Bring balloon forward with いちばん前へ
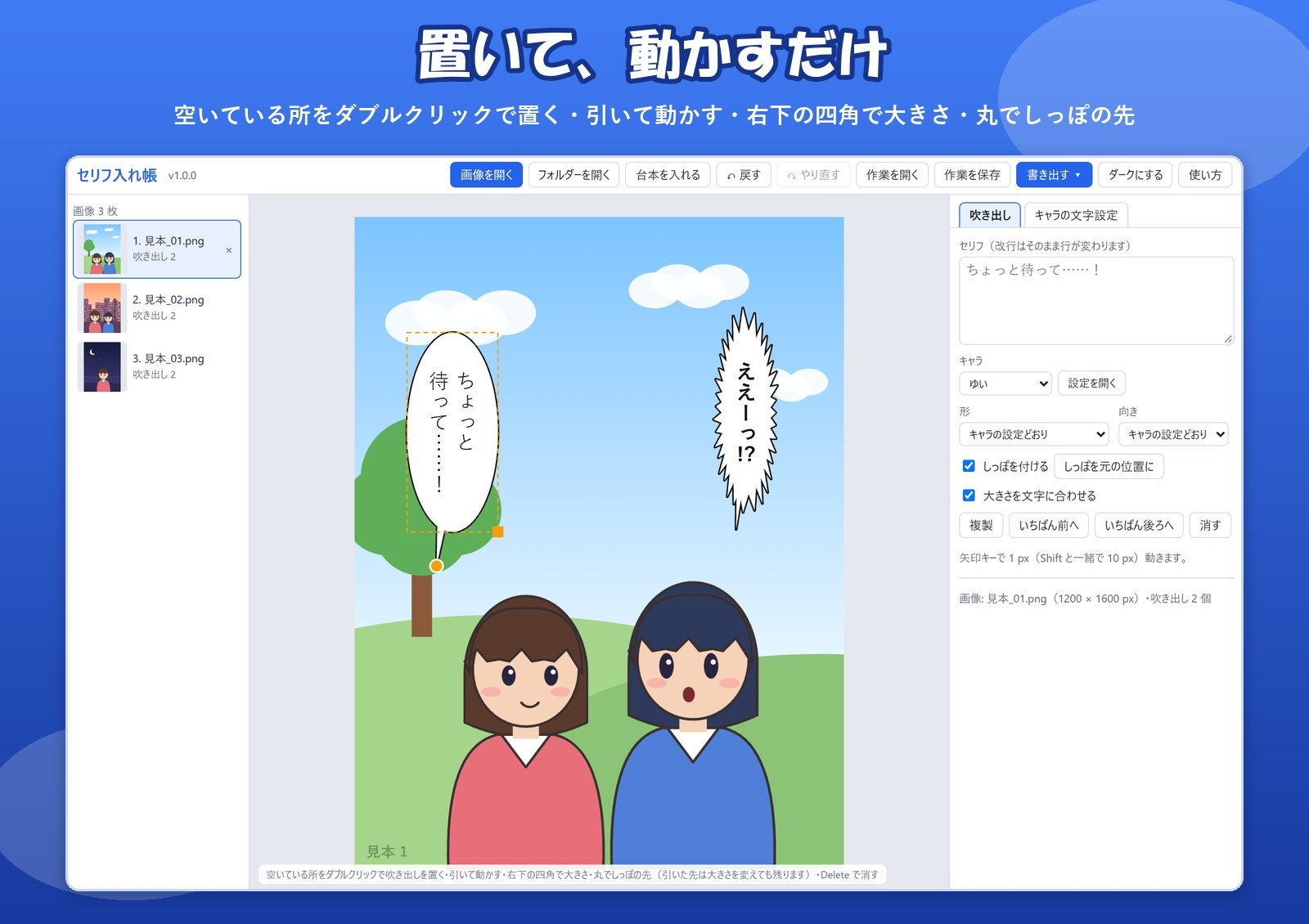1309x924 pixels. tap(1048, 525)
